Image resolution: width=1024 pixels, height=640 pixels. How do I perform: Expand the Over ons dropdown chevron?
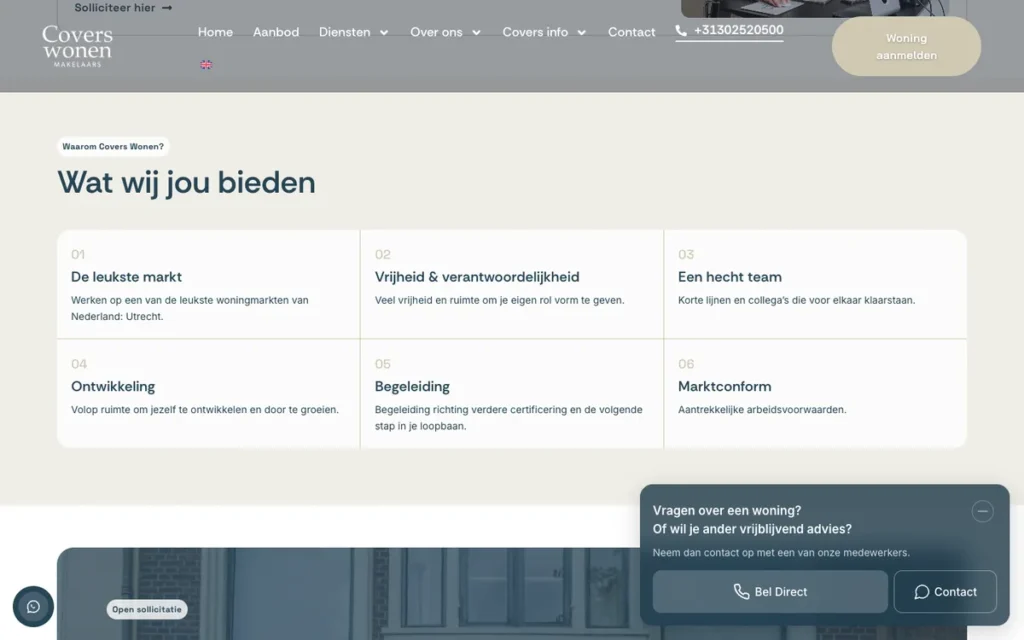477,33
